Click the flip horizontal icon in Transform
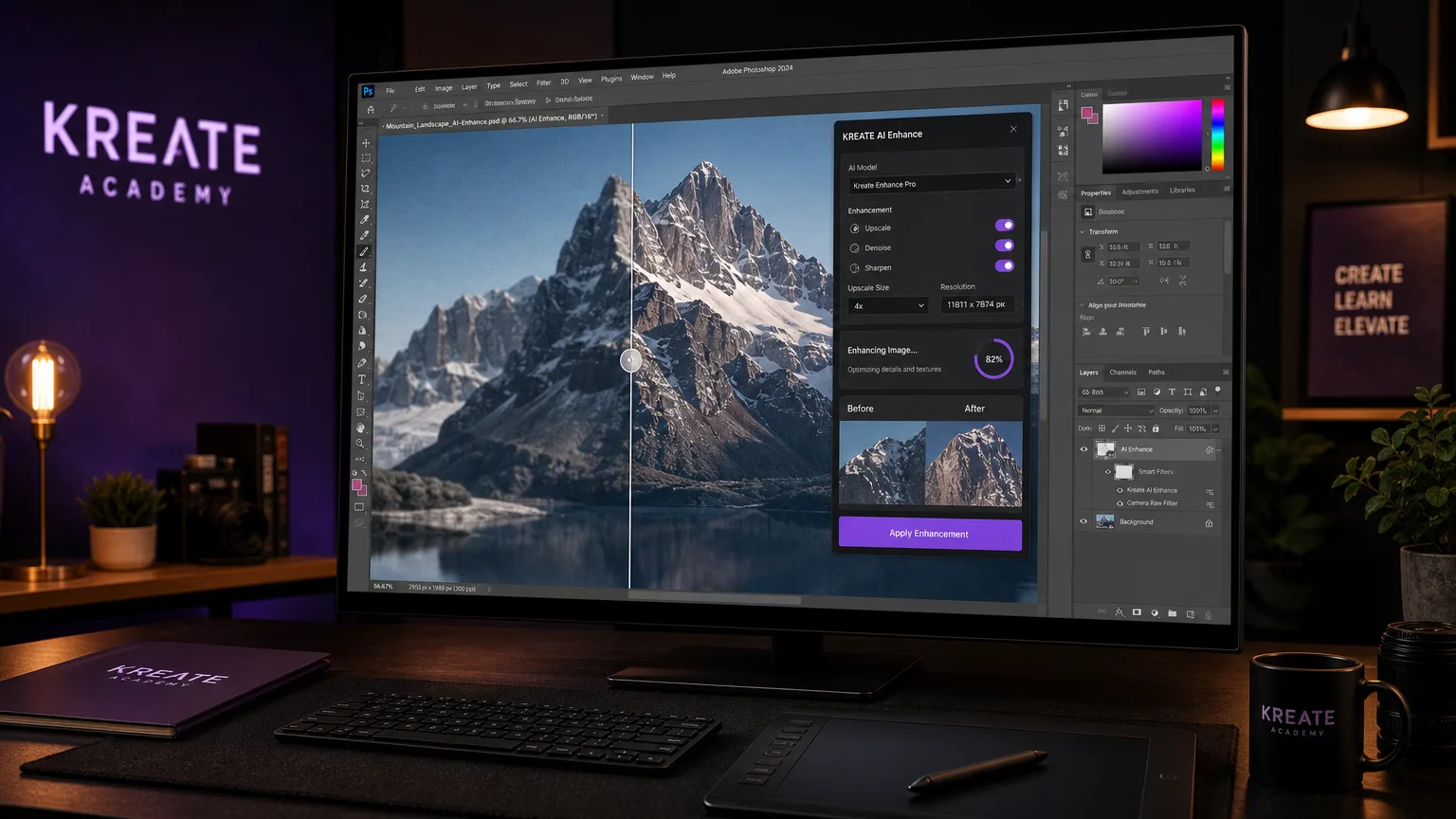This screenshot has height=819, width=1456. [1164, 281]
